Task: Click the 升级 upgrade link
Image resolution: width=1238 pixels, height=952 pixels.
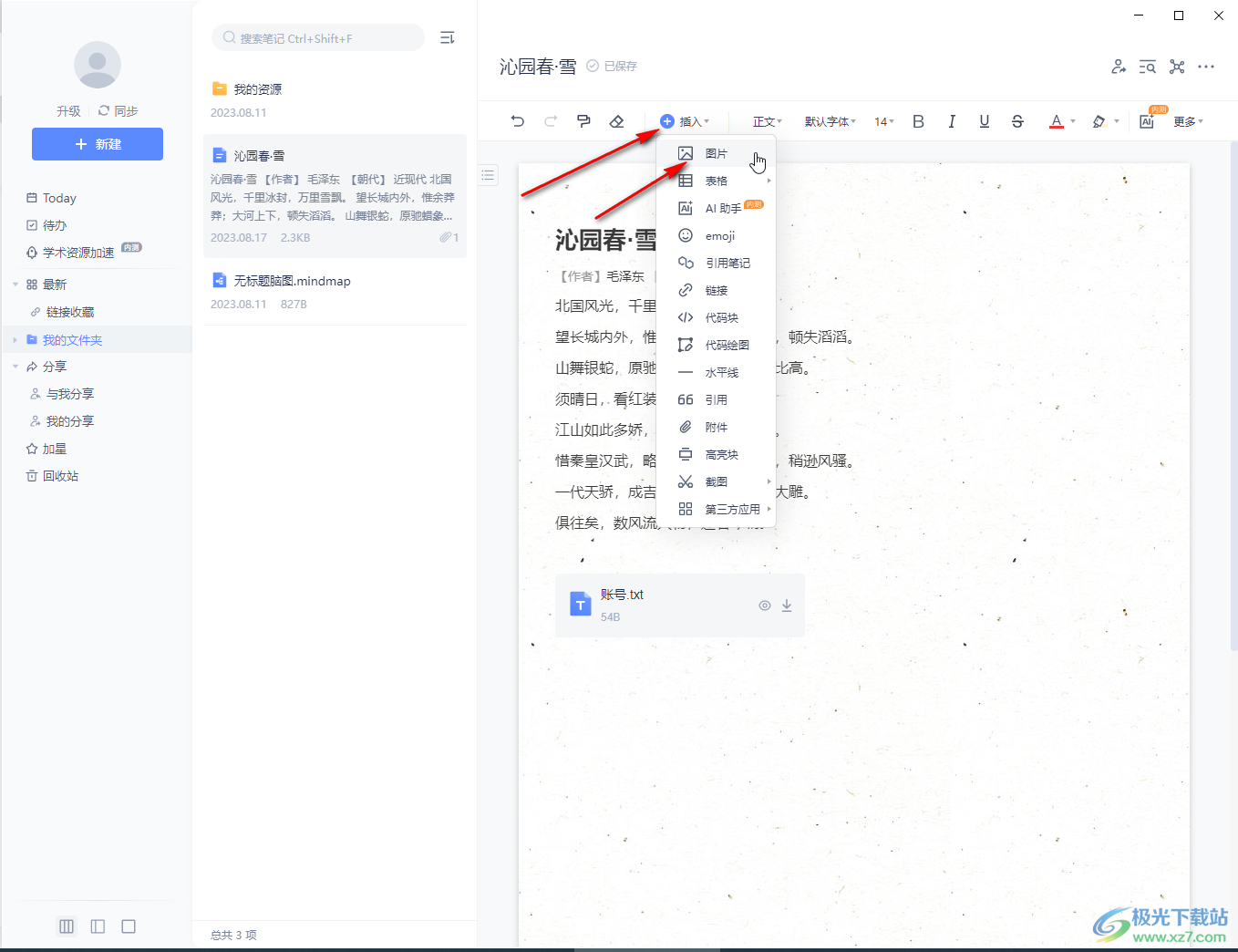Action: click(68, 110)
